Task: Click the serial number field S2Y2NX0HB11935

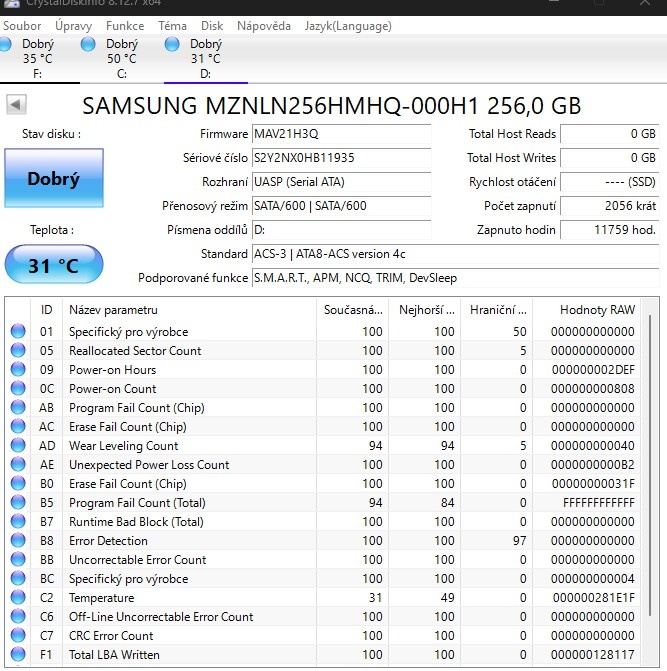Action: pyautogui.click(x=341, y=158)
